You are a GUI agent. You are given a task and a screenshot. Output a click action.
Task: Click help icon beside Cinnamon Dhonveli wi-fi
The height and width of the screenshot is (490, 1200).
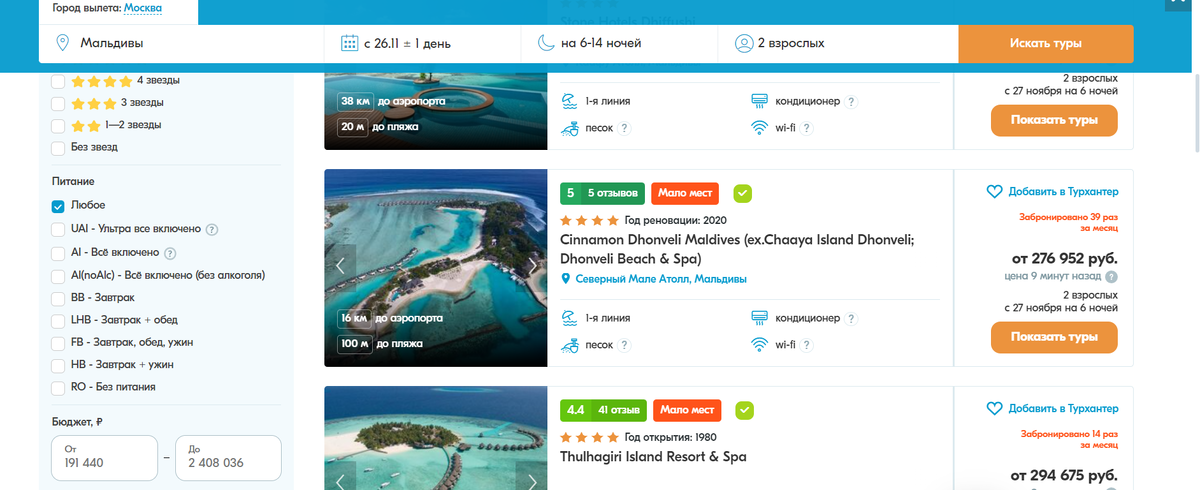(x=807, y=346)
